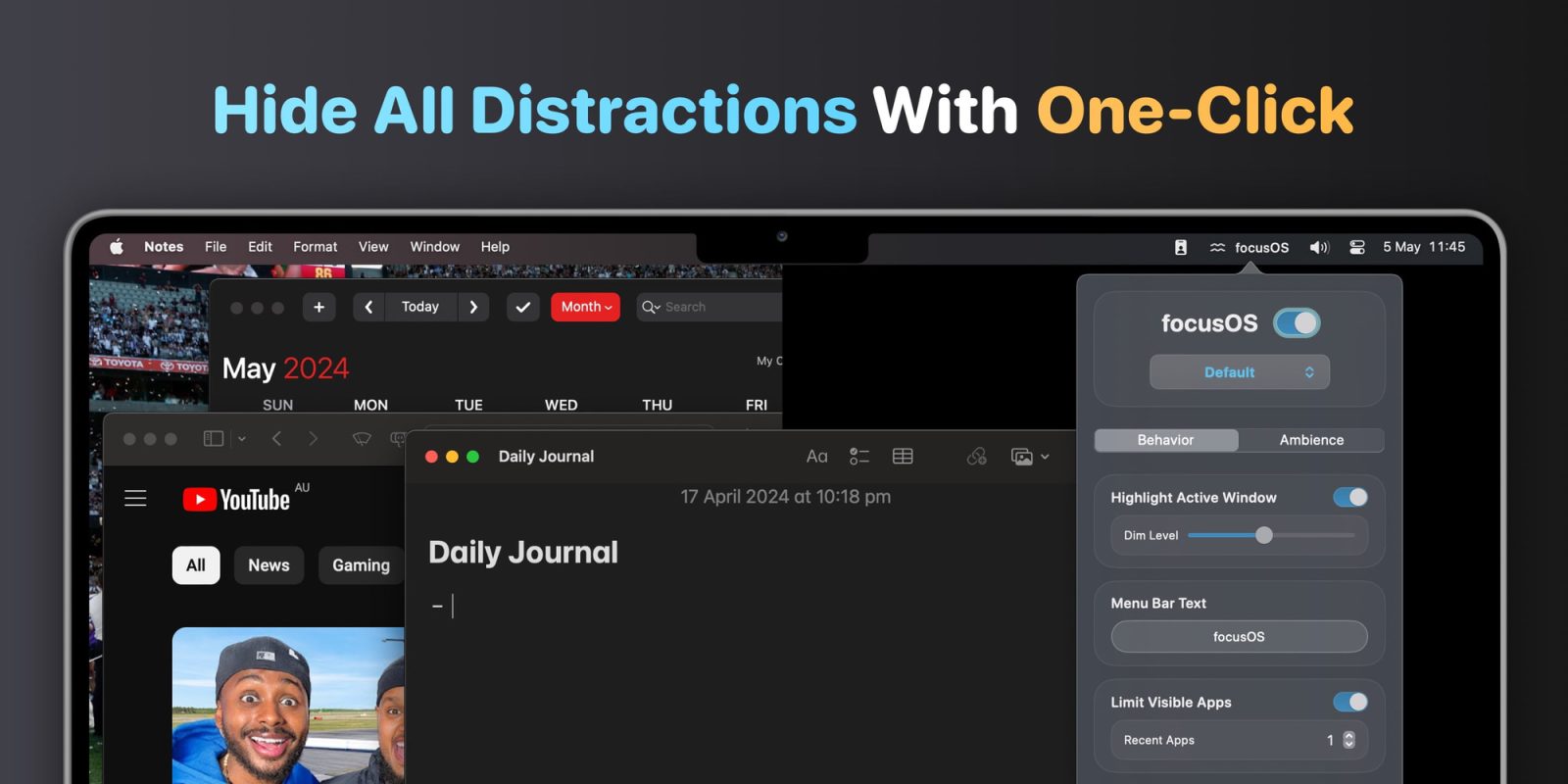Disable Highlight Active Window toggle
The image size is (1568, 784).
[1349, 498]
